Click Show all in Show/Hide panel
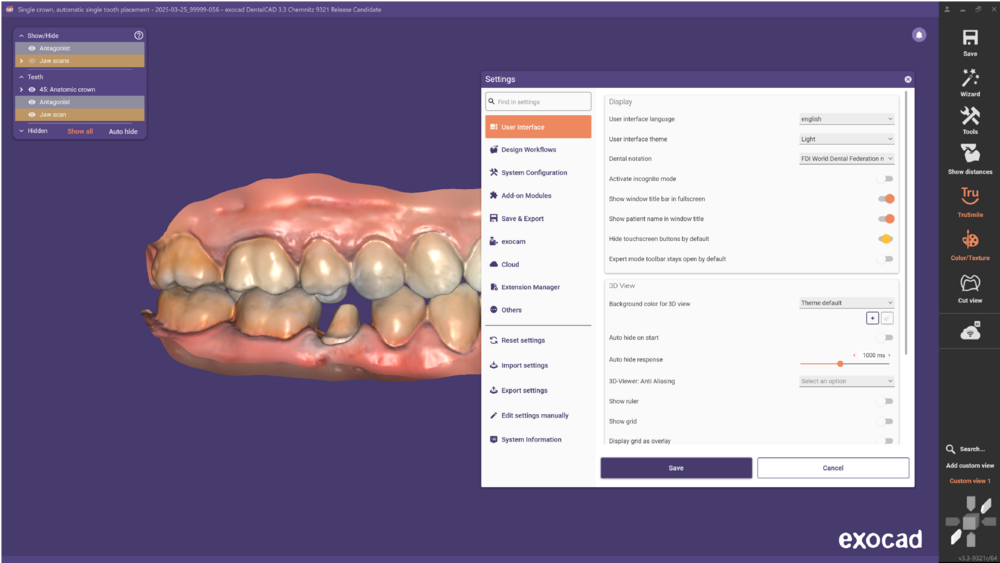The width and height of the screenshot is (1000, 563). 80,131
